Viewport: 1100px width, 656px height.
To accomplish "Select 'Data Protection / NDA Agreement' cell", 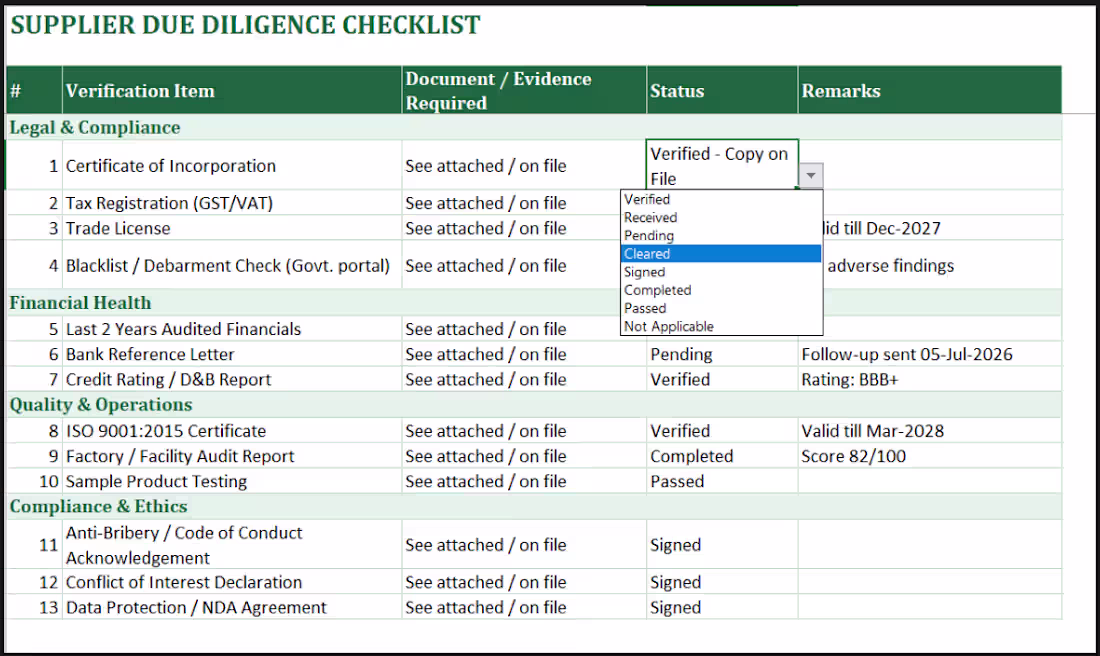I will 232,608.
